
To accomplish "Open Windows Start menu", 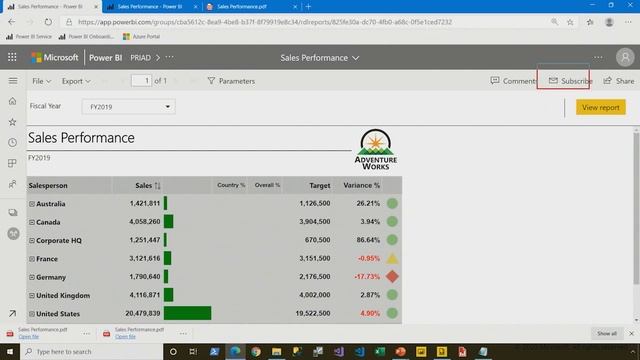I will click(x=10, y=351).
